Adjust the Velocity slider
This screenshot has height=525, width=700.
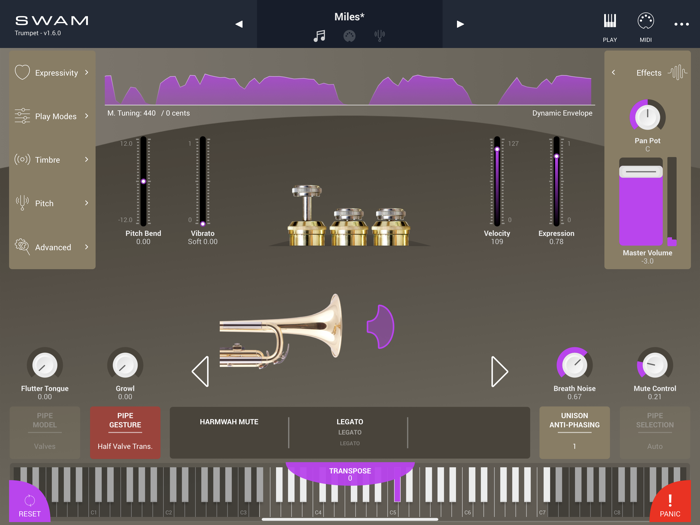point(497,181)
